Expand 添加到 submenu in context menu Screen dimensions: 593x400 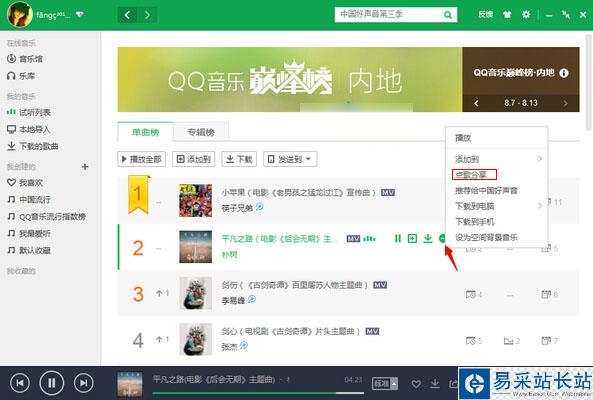(497, 159)
